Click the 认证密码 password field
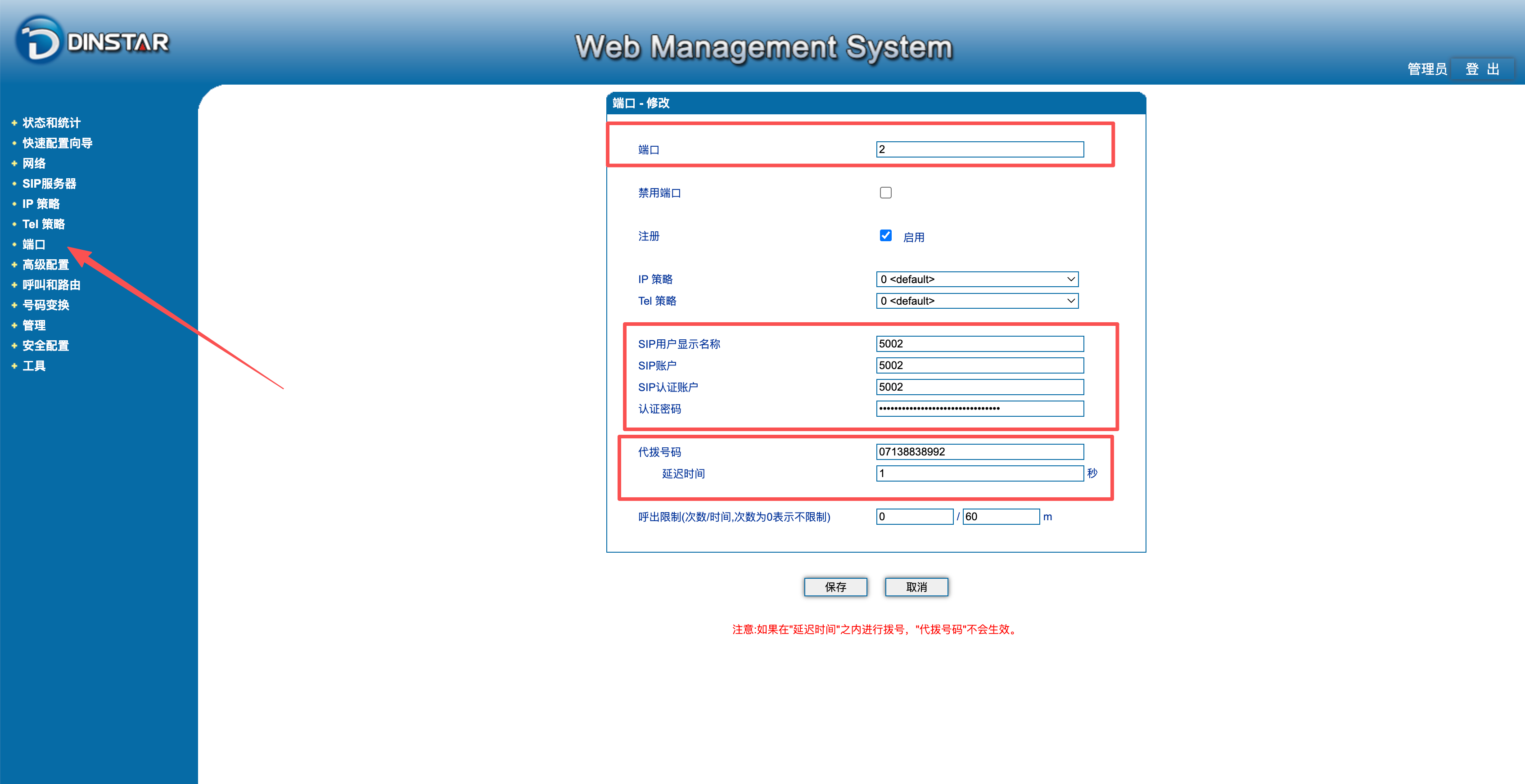The height and width of the screenshot is (784, 1525). (x=980, y=409)
